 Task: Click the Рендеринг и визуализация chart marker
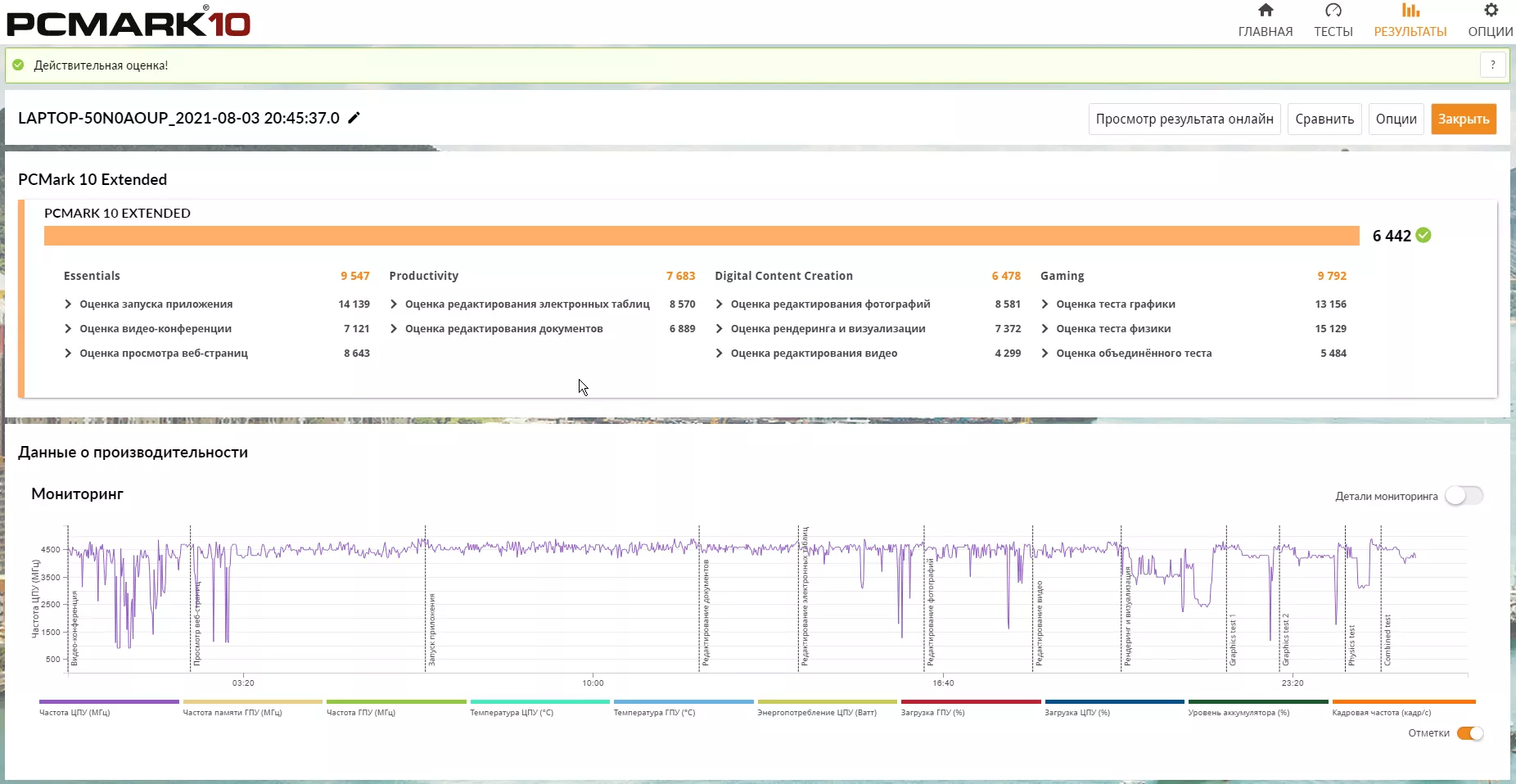[x=1128, y=616]
